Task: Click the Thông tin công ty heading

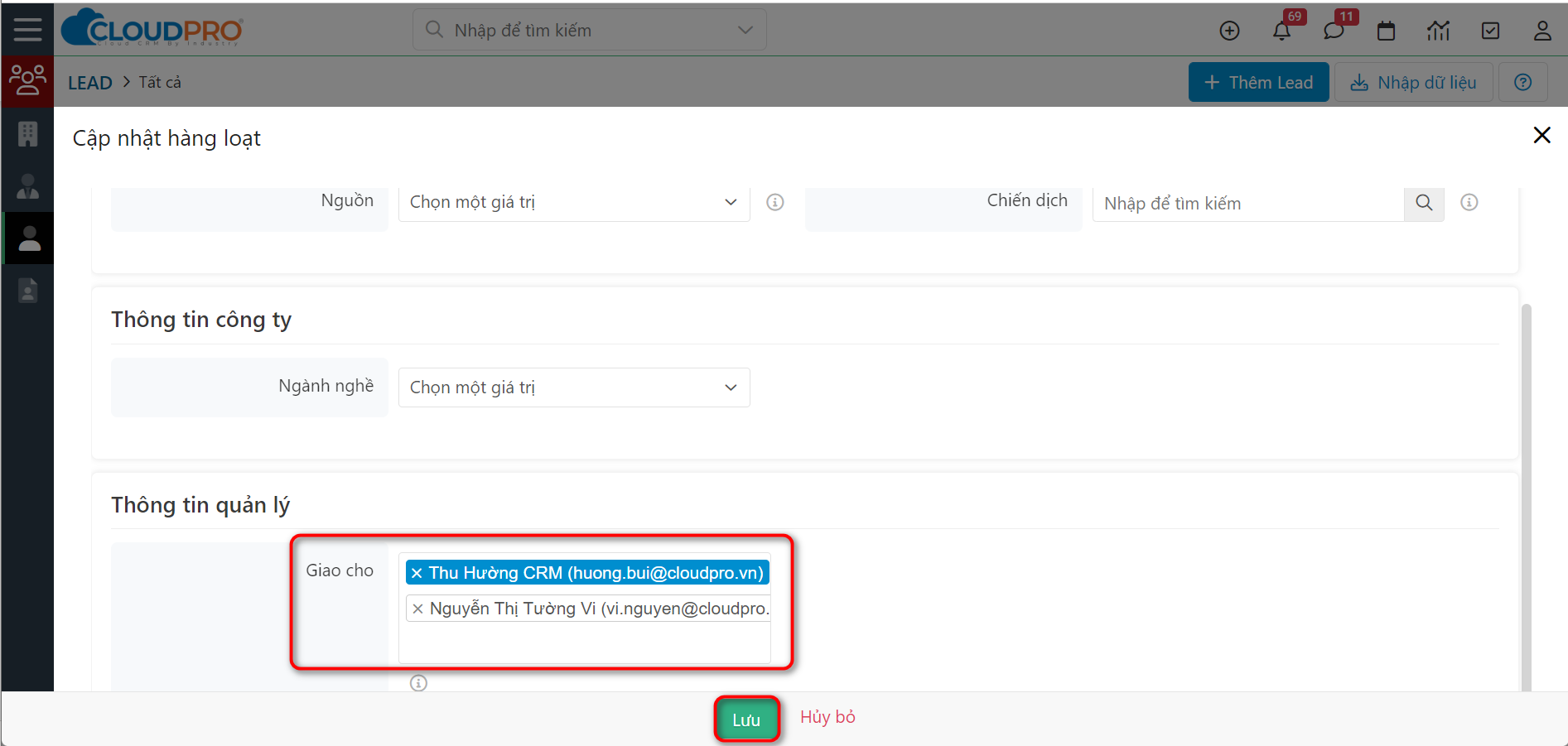Action: coord(201,320)
